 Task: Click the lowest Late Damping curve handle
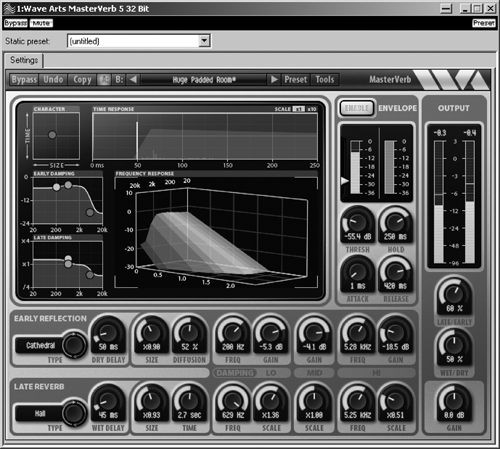click(x=90, y=275)
